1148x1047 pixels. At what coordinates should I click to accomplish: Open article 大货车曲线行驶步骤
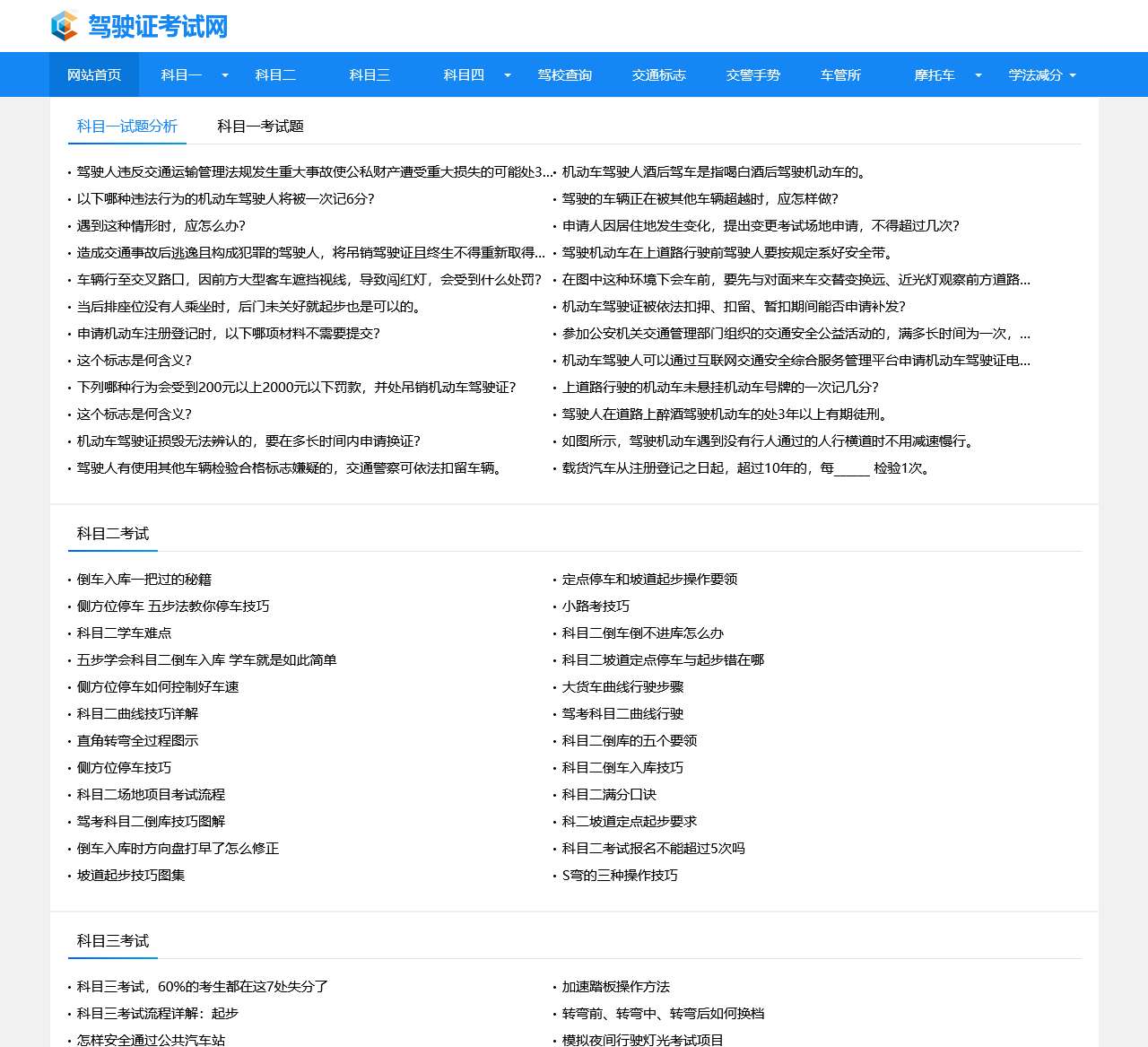pos(622,687)
